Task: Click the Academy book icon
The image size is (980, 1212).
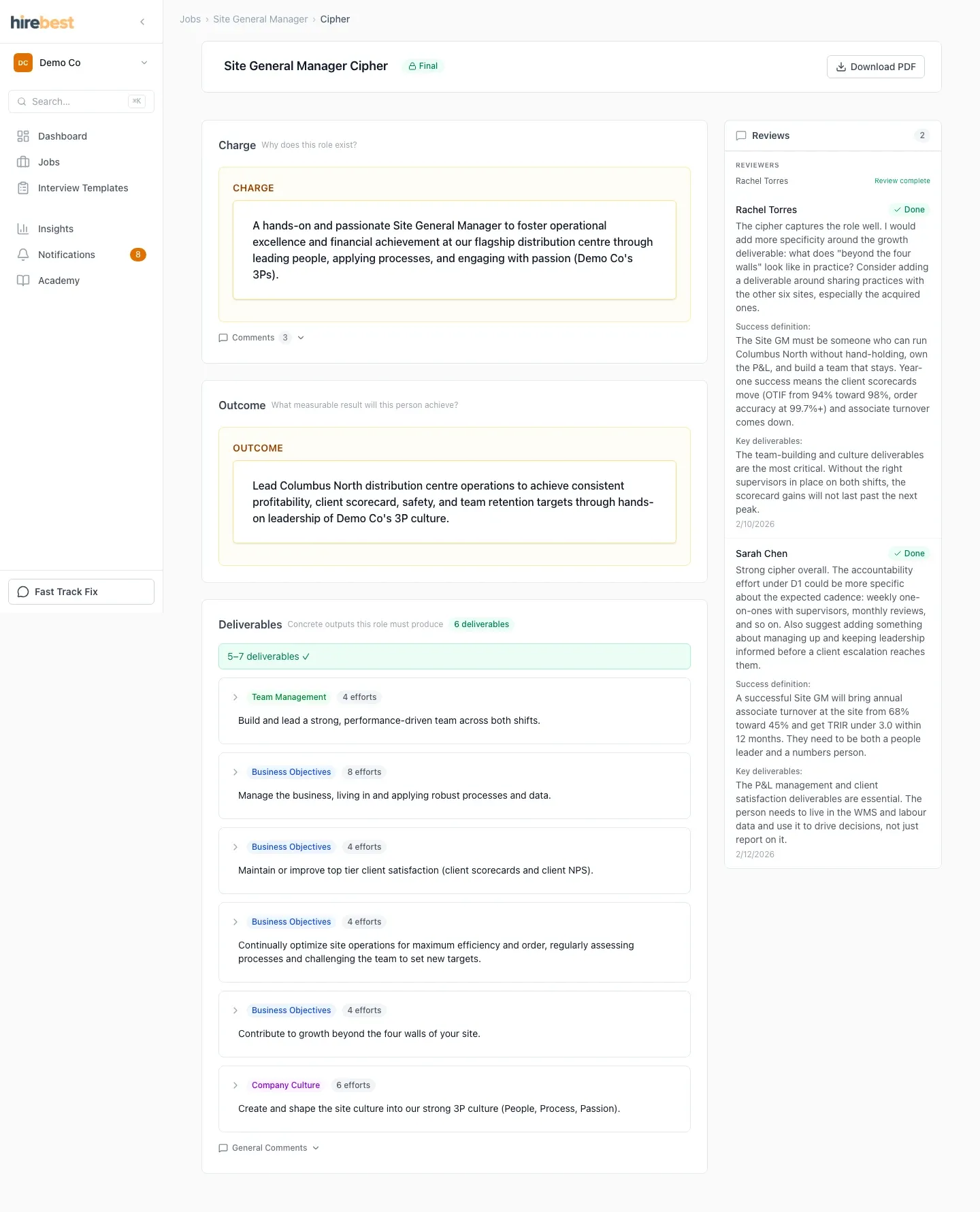Action: pyautogui.click(x=23, y=281)
